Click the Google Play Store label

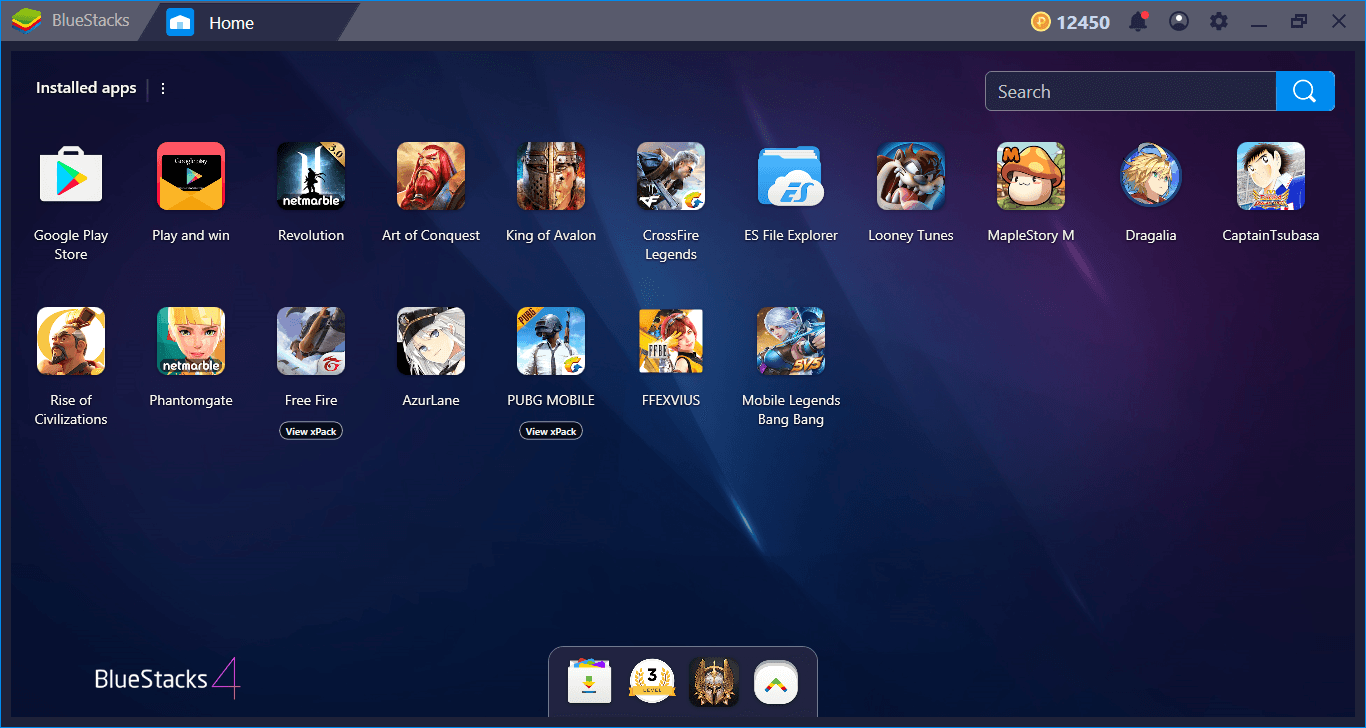click(x=71, y=245)
